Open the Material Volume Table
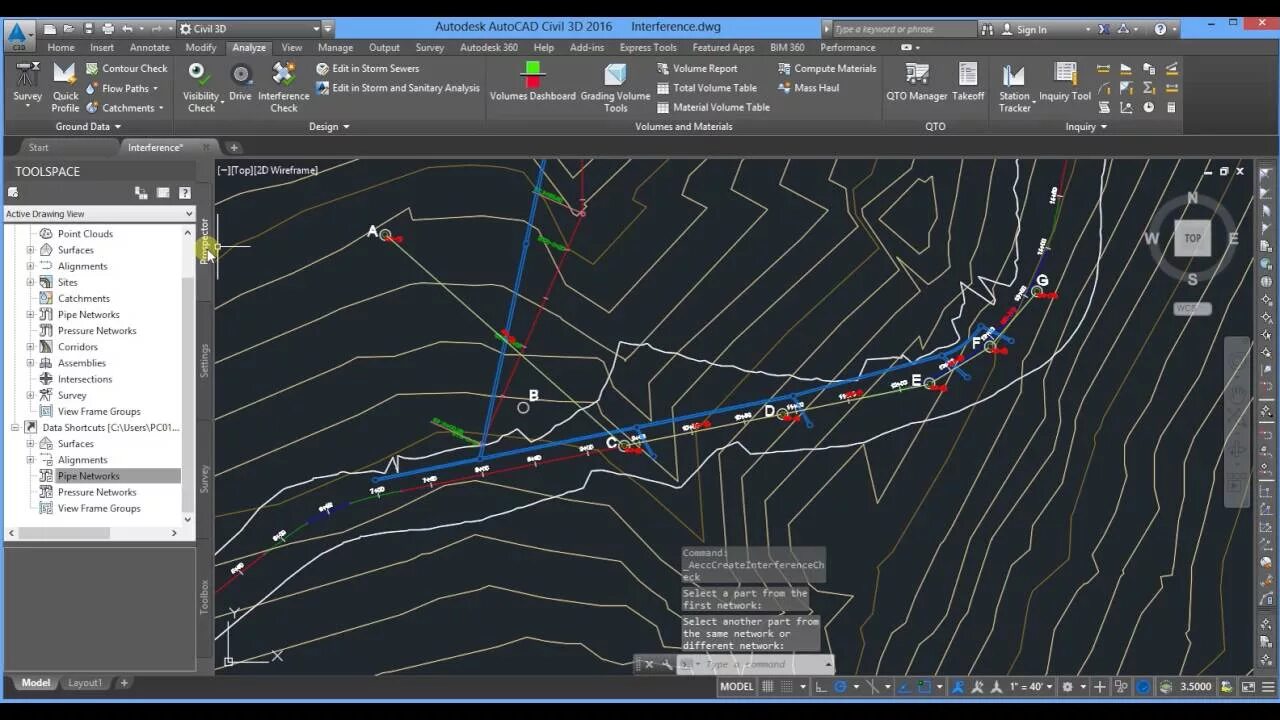Image resolution: width=1280 pixels, height=720 pixels. pyautogui.click(x=713, y=107)
